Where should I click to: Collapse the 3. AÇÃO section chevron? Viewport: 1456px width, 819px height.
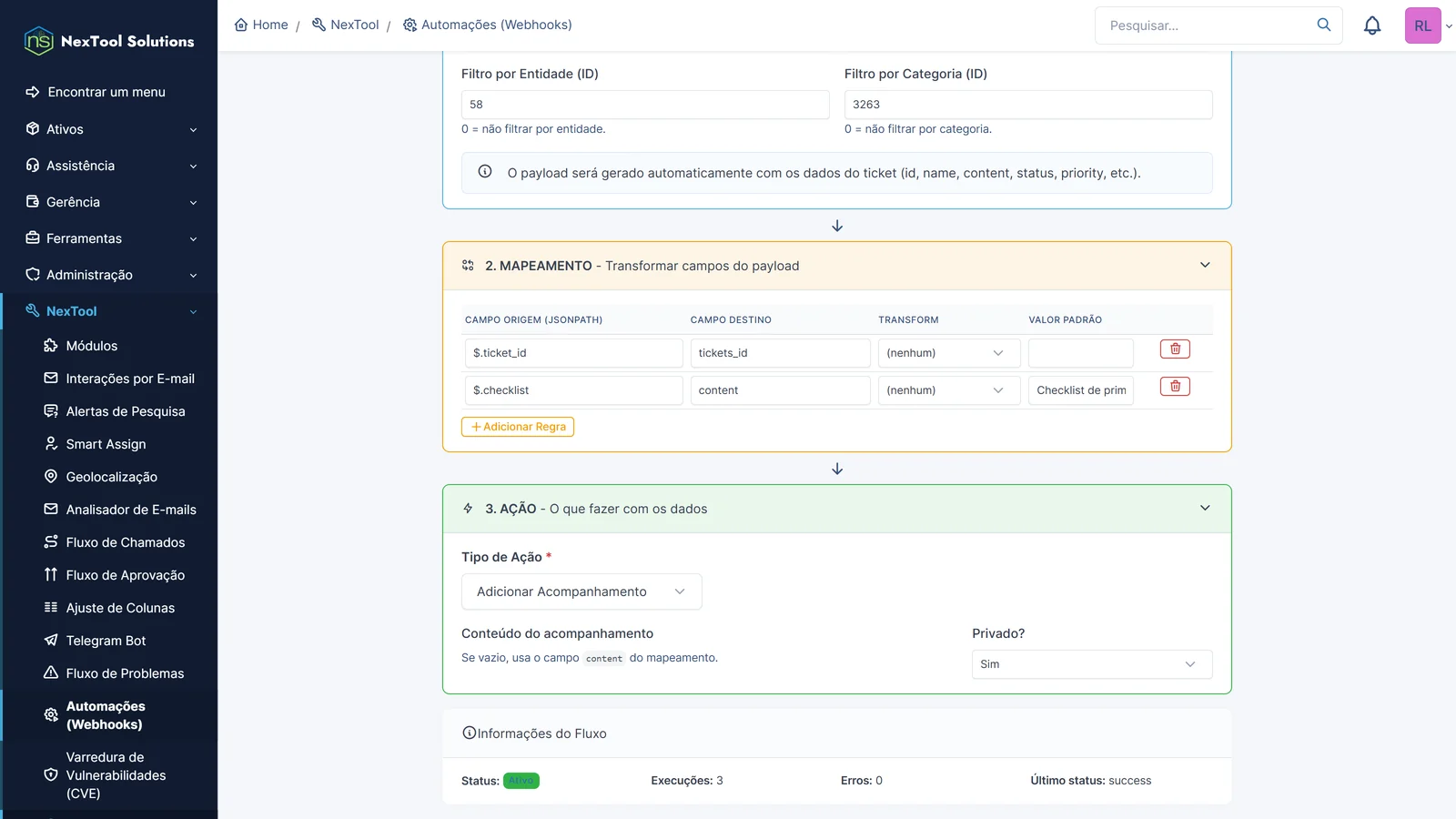[x=1205, y=508]
